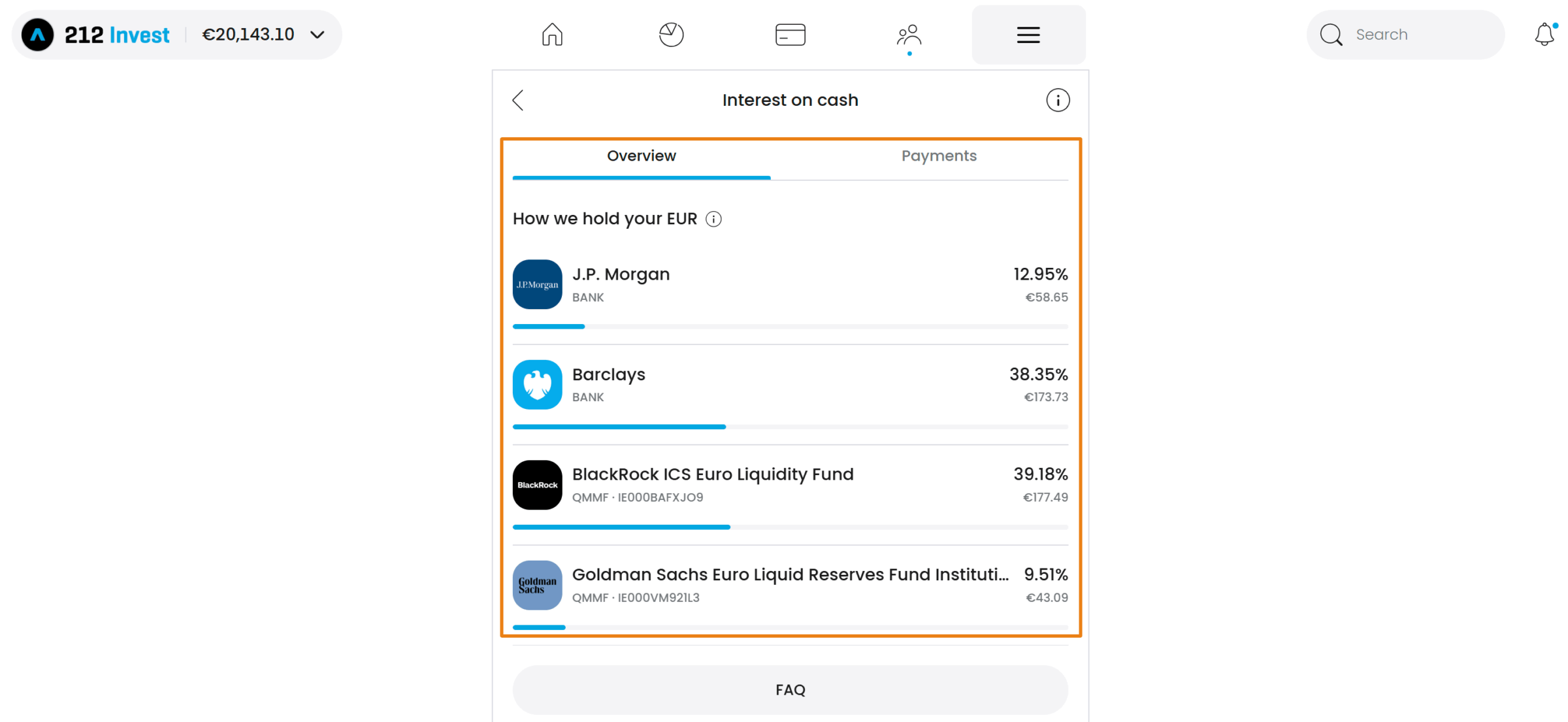Click the 212 Invest account logo
Viewport: 1568px width, 722px height.
point(37,35)
